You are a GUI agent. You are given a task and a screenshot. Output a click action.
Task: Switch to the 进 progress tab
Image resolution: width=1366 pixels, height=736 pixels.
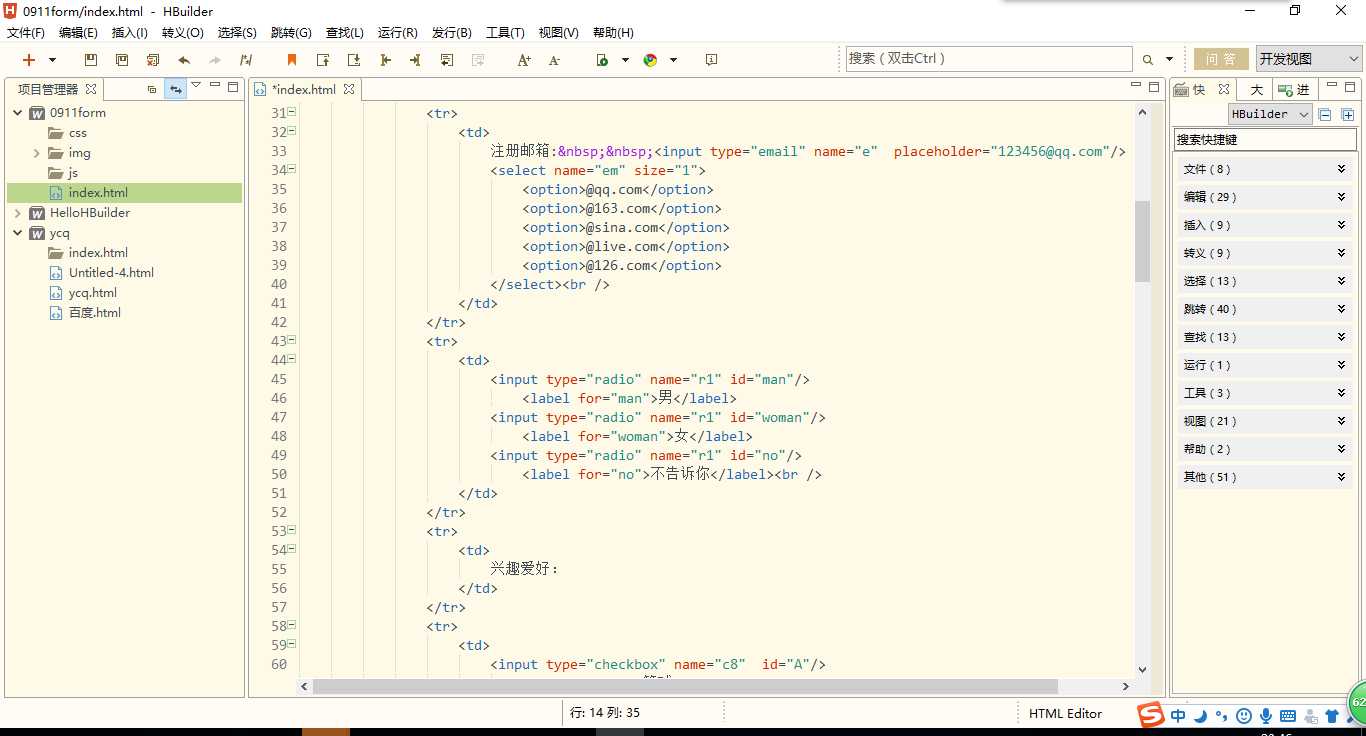[1296, 89]
